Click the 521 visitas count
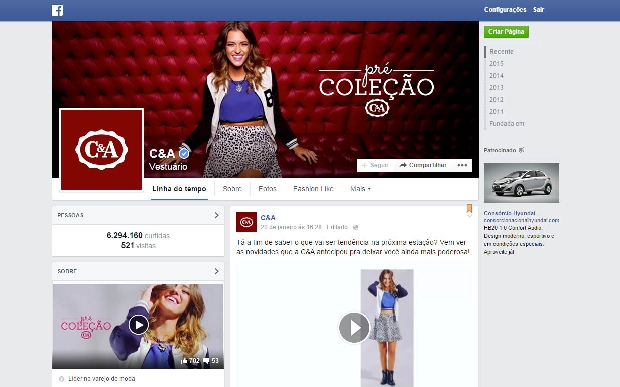 (138, 245)
